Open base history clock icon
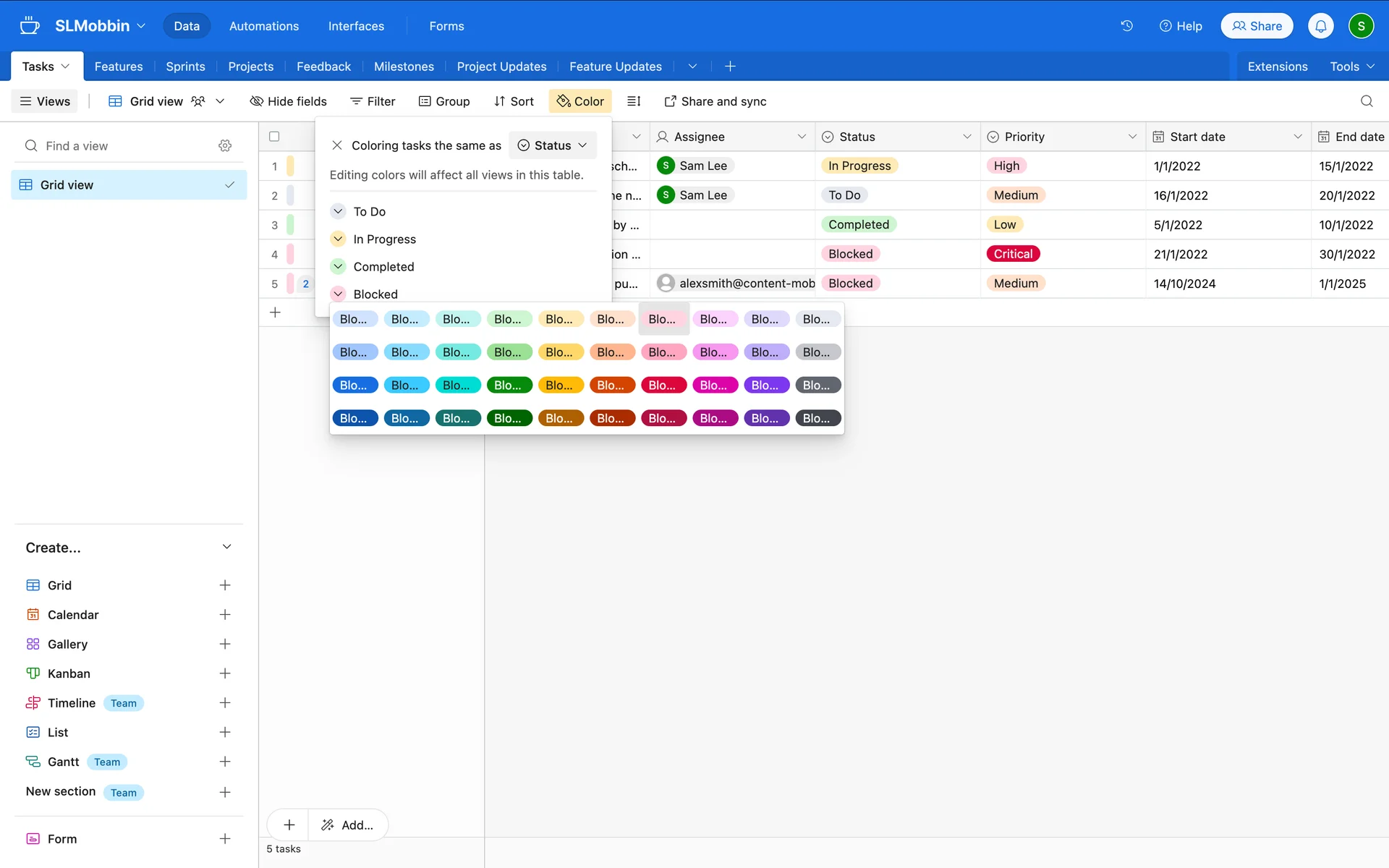The width and height of the screenshot is (1389, 868). (1126, 26)
